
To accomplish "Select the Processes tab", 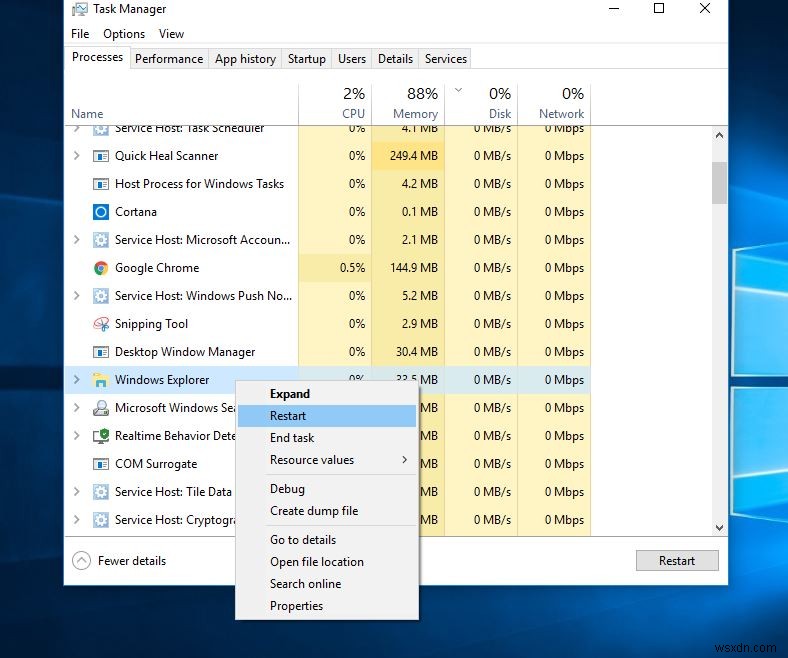I will point(97,57).
